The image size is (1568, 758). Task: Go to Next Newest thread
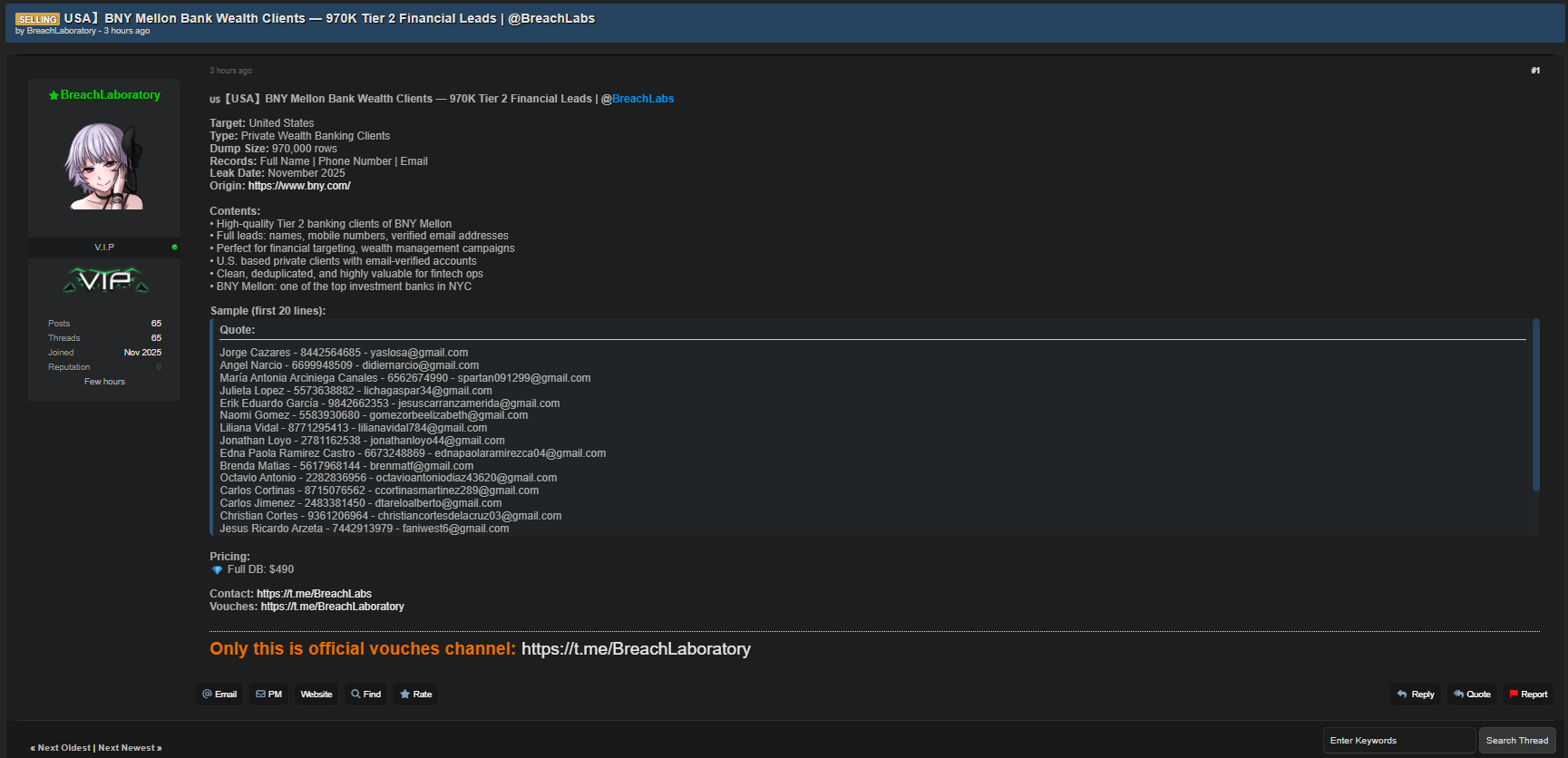tap(129, 748)
